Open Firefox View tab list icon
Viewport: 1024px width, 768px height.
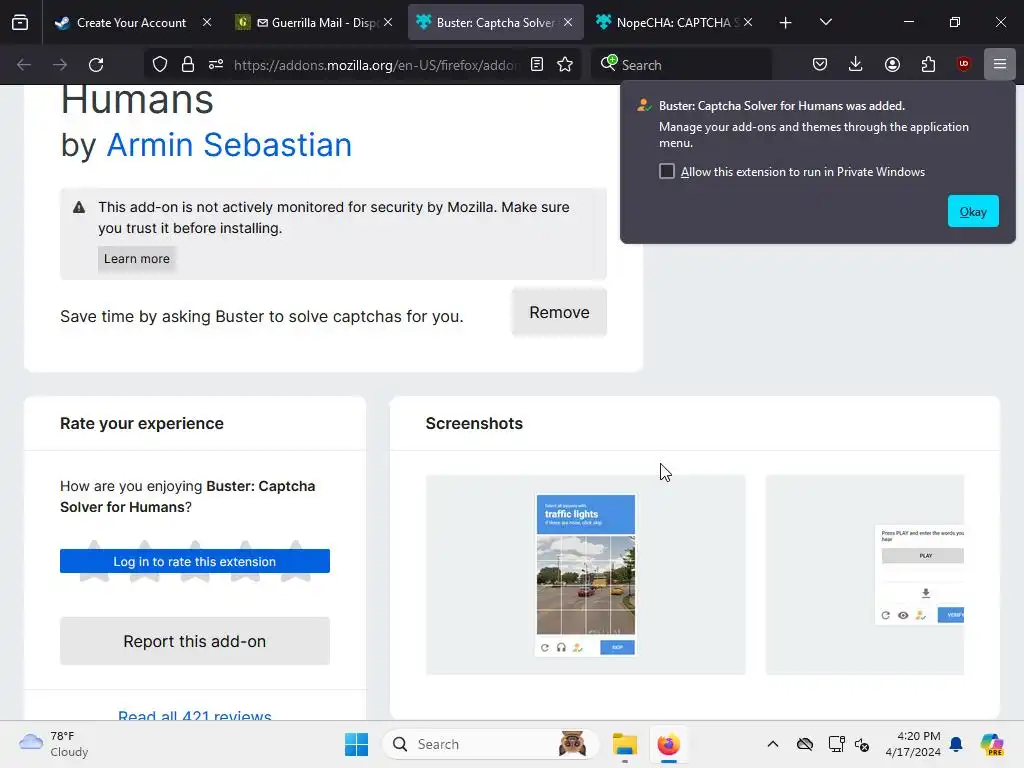[x=20, y=22]
